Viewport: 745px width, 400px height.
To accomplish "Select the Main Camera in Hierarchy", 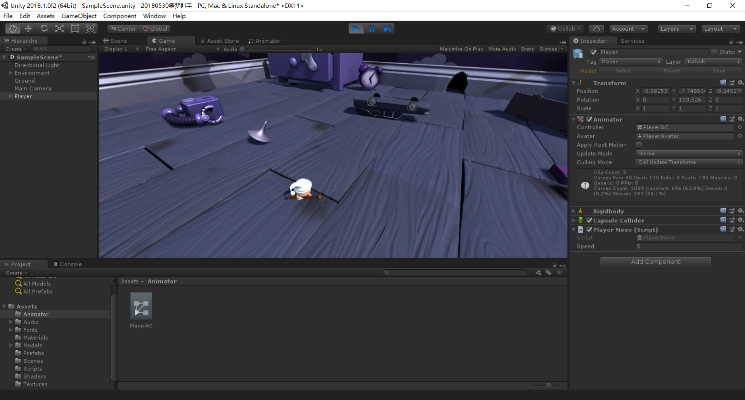I will (31, 88).
